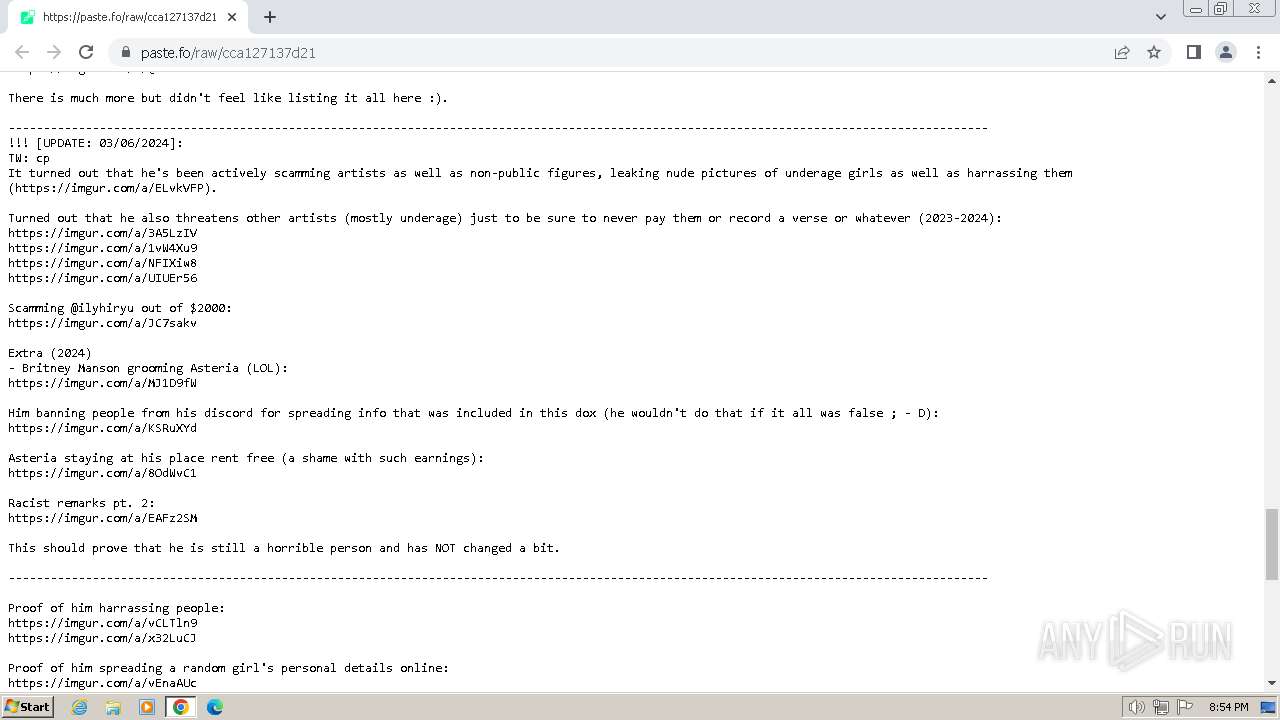
Task: Open the Chrome profile avatar
Action: [1225, 52]
